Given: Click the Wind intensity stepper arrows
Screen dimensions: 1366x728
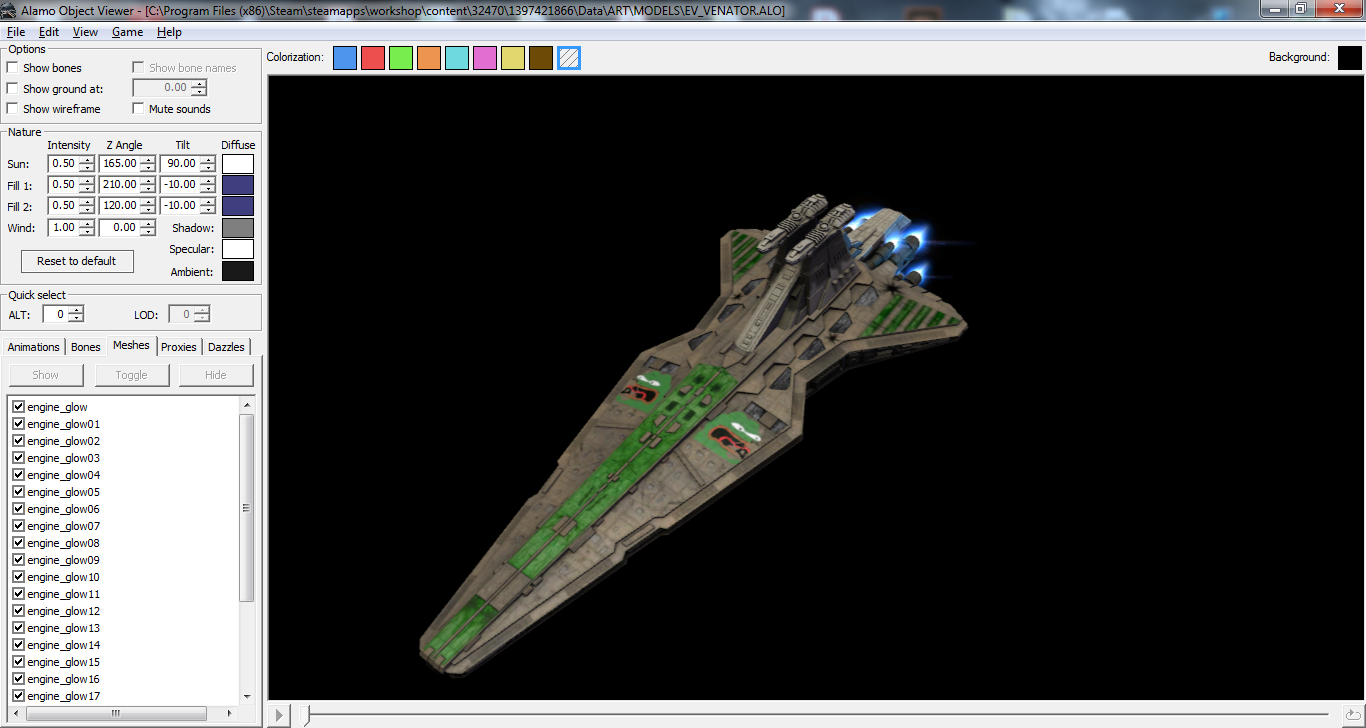Looking at the screenshot, I should click(86, 228).
